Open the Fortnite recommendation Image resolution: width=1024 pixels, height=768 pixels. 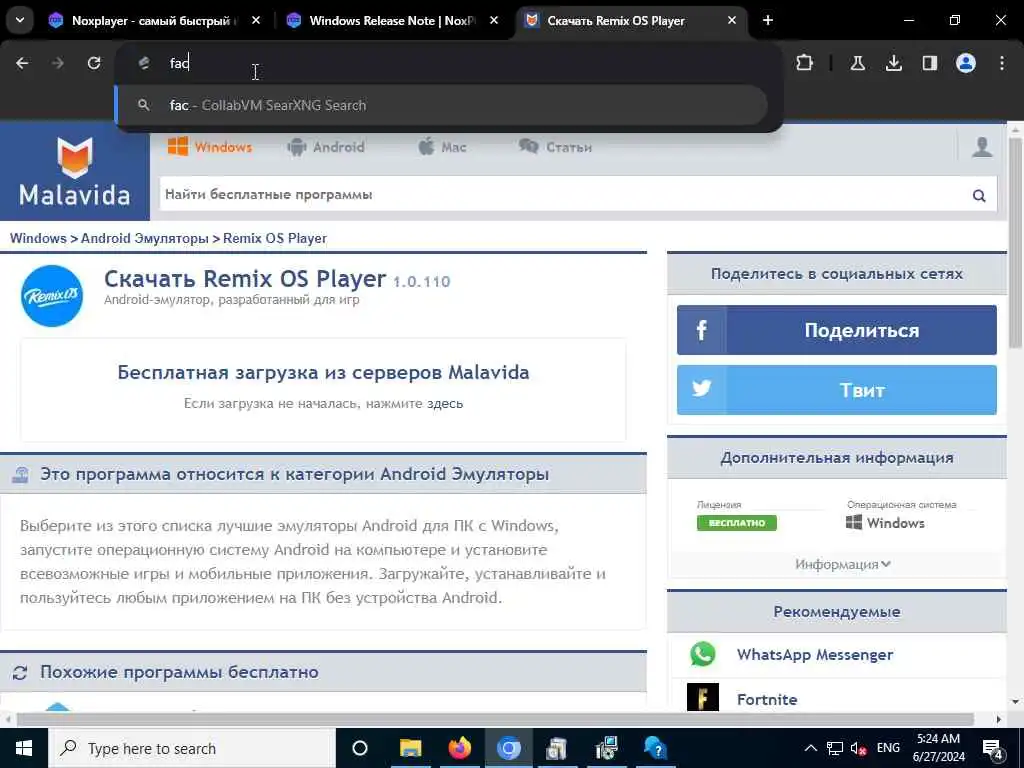click(x=767, y=699)
